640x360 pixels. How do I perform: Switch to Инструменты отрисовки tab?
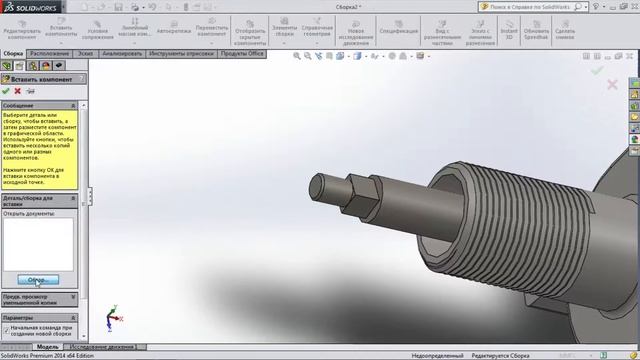tap(181, 53)
